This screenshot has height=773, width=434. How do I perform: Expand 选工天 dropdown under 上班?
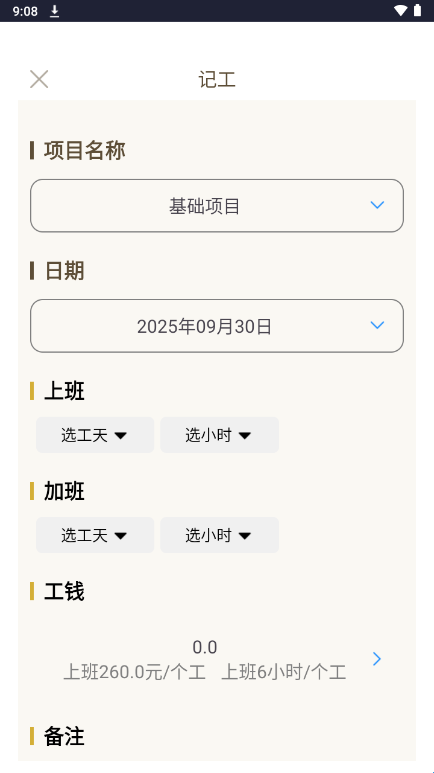(95, 435)
